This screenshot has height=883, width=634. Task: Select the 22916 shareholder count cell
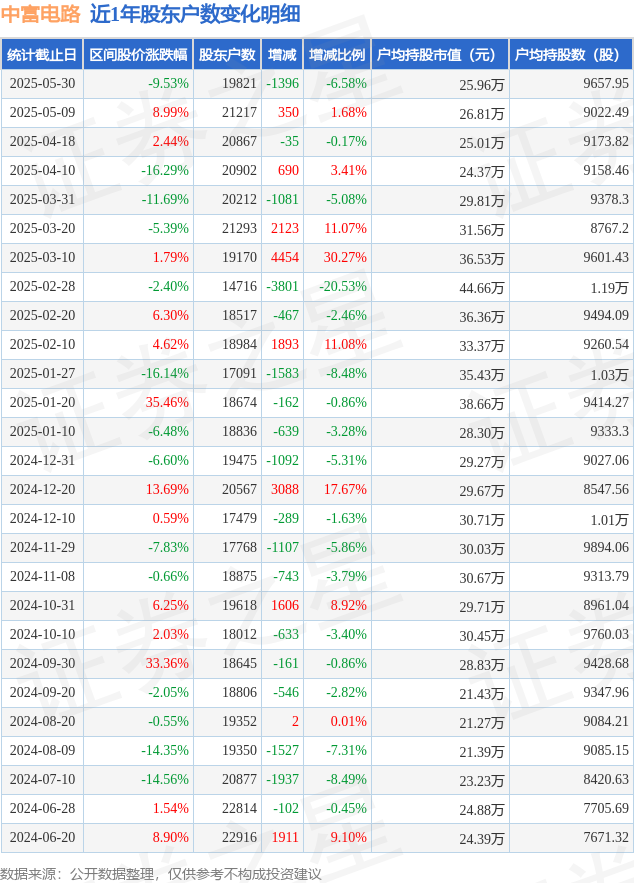[239, 837]
